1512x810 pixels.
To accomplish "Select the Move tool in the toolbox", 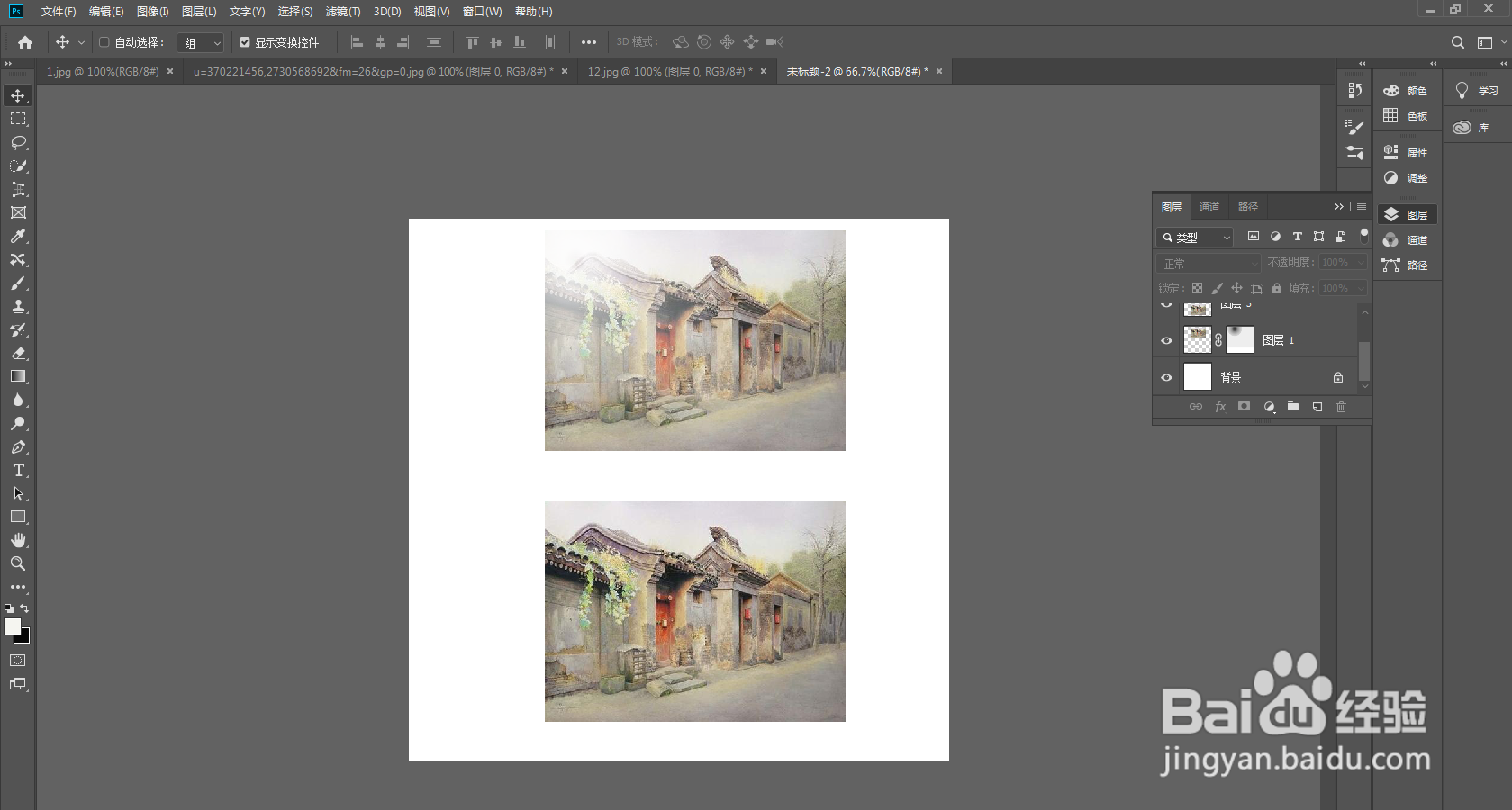I will [18, 95].
